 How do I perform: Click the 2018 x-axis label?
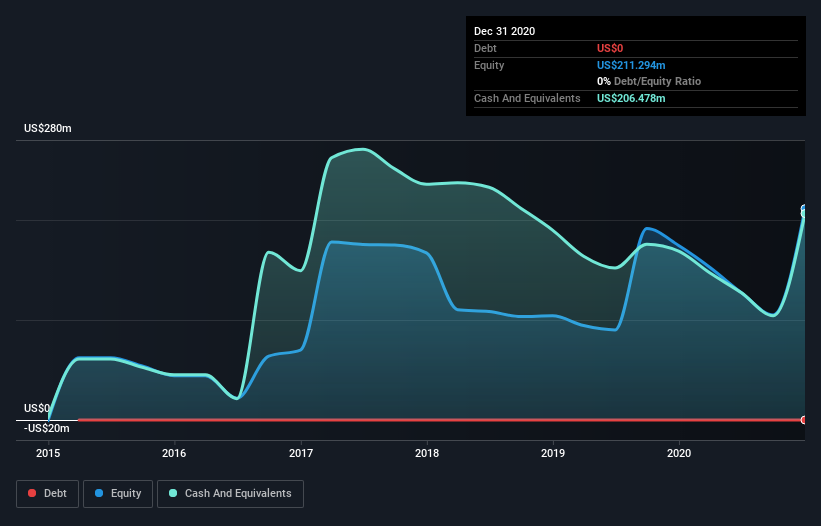[427, 453]
